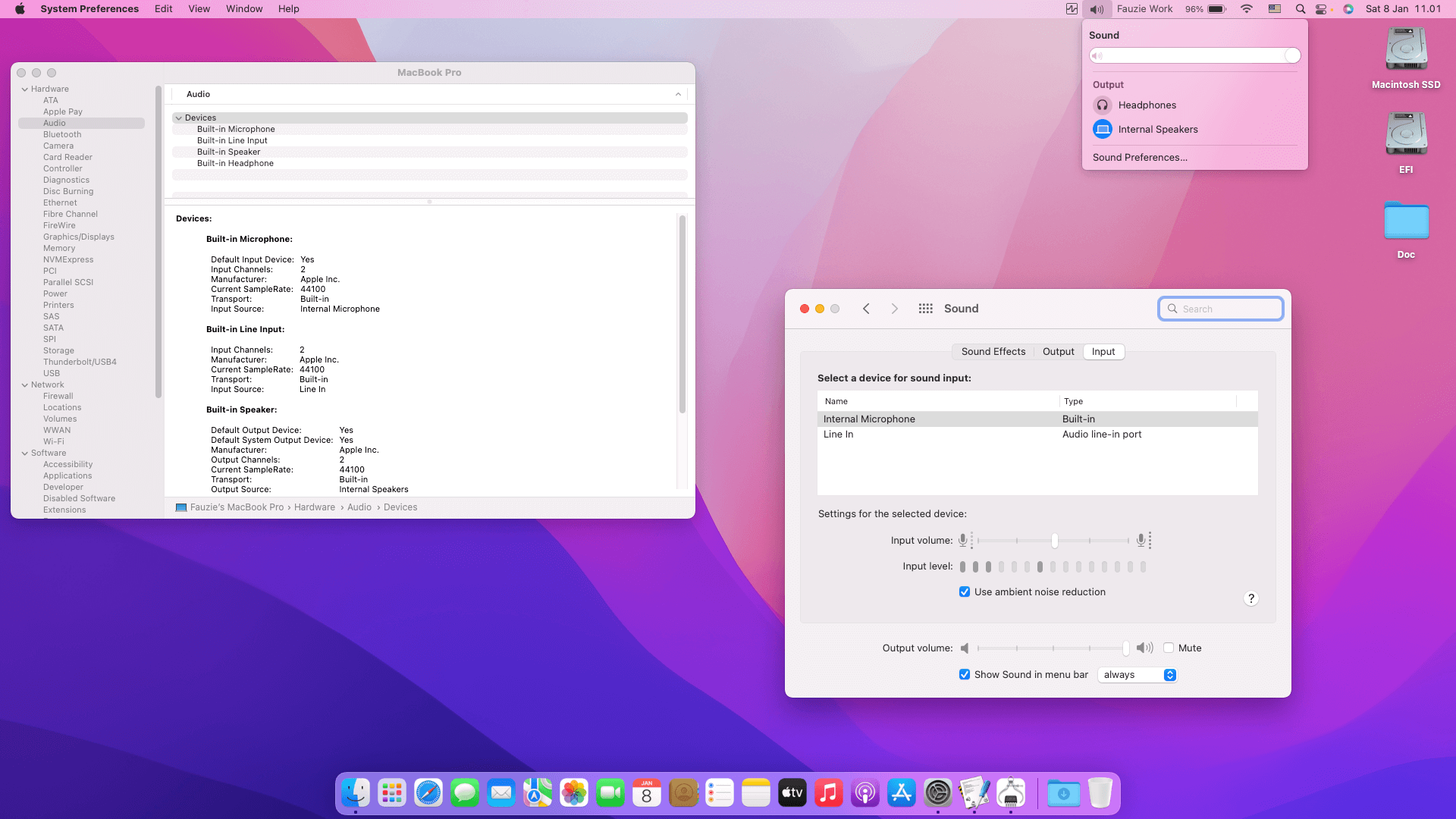1456x819 pixels.
Task: Click Siri icon in menu bar
Action: [1348, 9]
